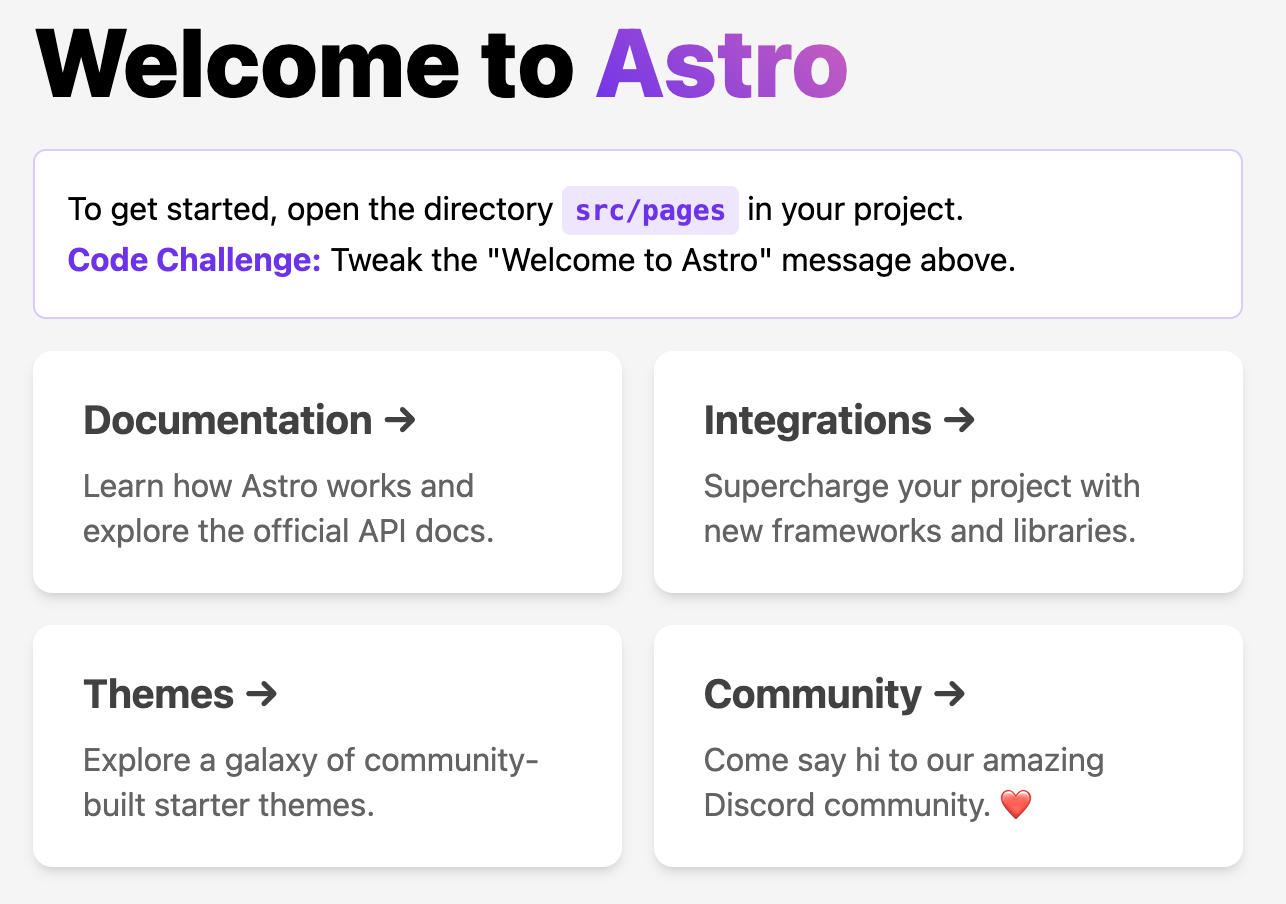Click the Themes starter themes description

pyautogui.click(x=310, y=782)
